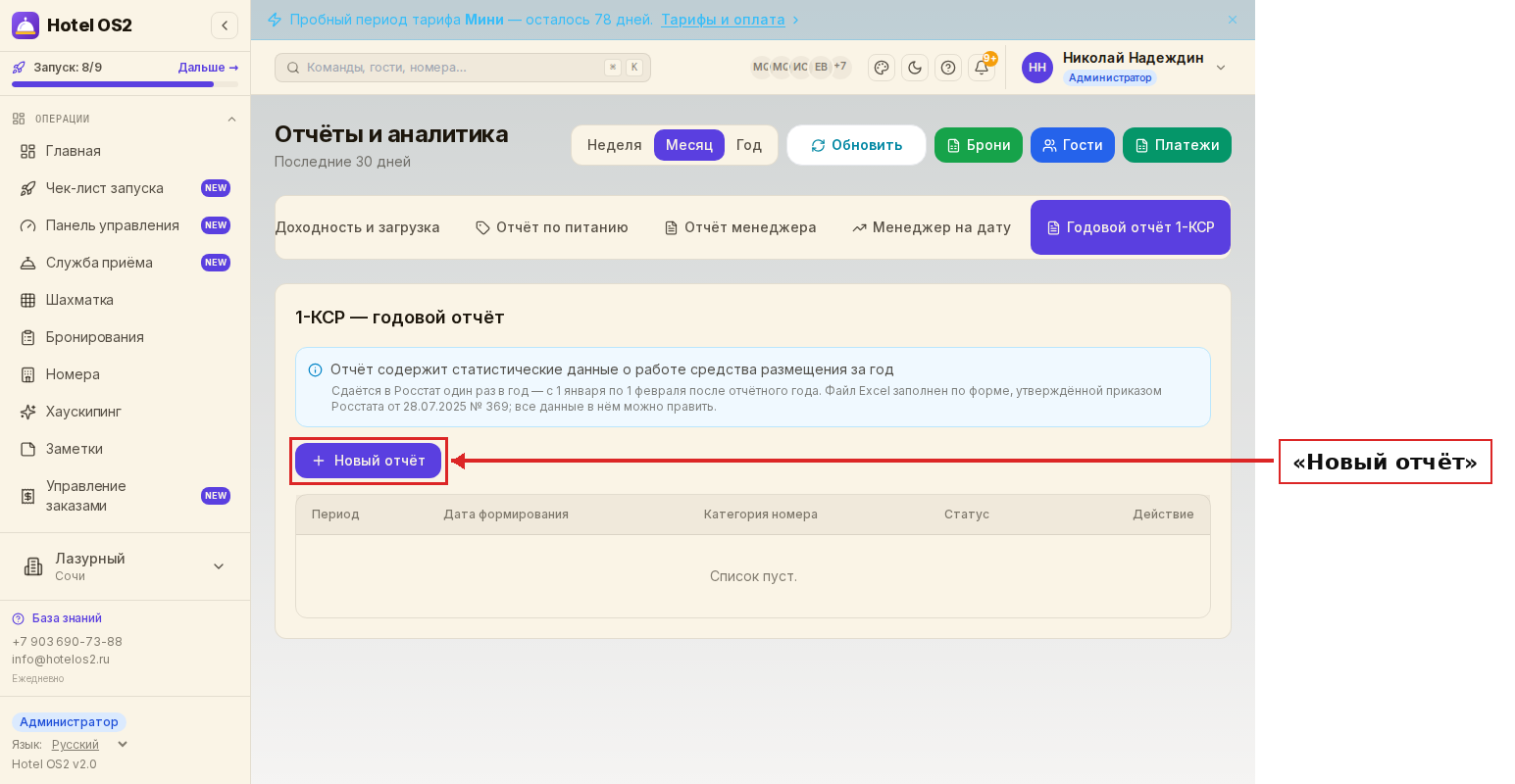Show the +7 more users avatar

coord(840,68)
